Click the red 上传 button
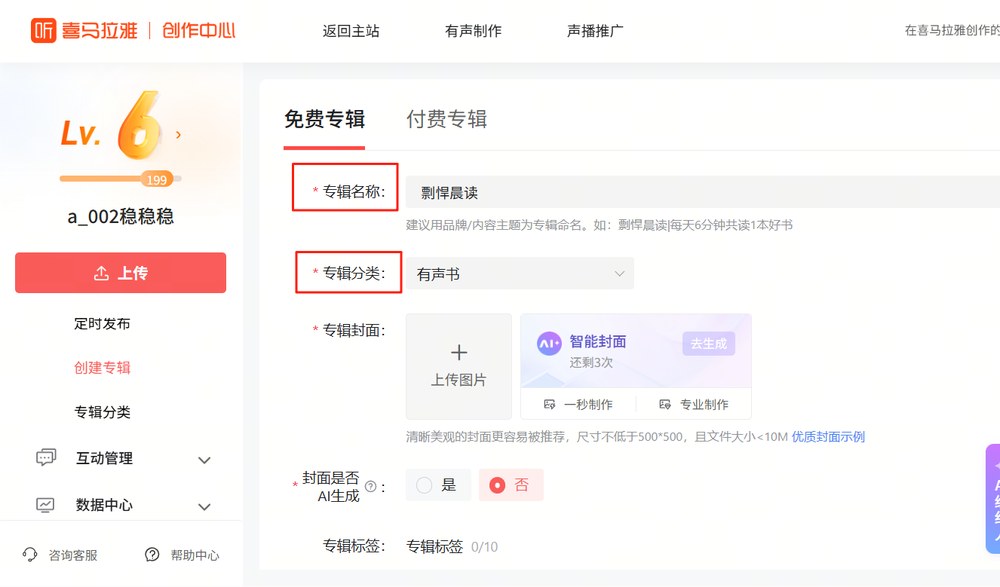Image resolution: width=1000 pixels, height=587 pixels. click(x=121, y=273)
